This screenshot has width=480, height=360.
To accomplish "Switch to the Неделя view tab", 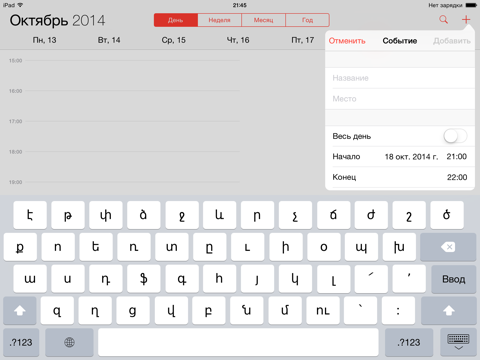I will coord(220,20).
